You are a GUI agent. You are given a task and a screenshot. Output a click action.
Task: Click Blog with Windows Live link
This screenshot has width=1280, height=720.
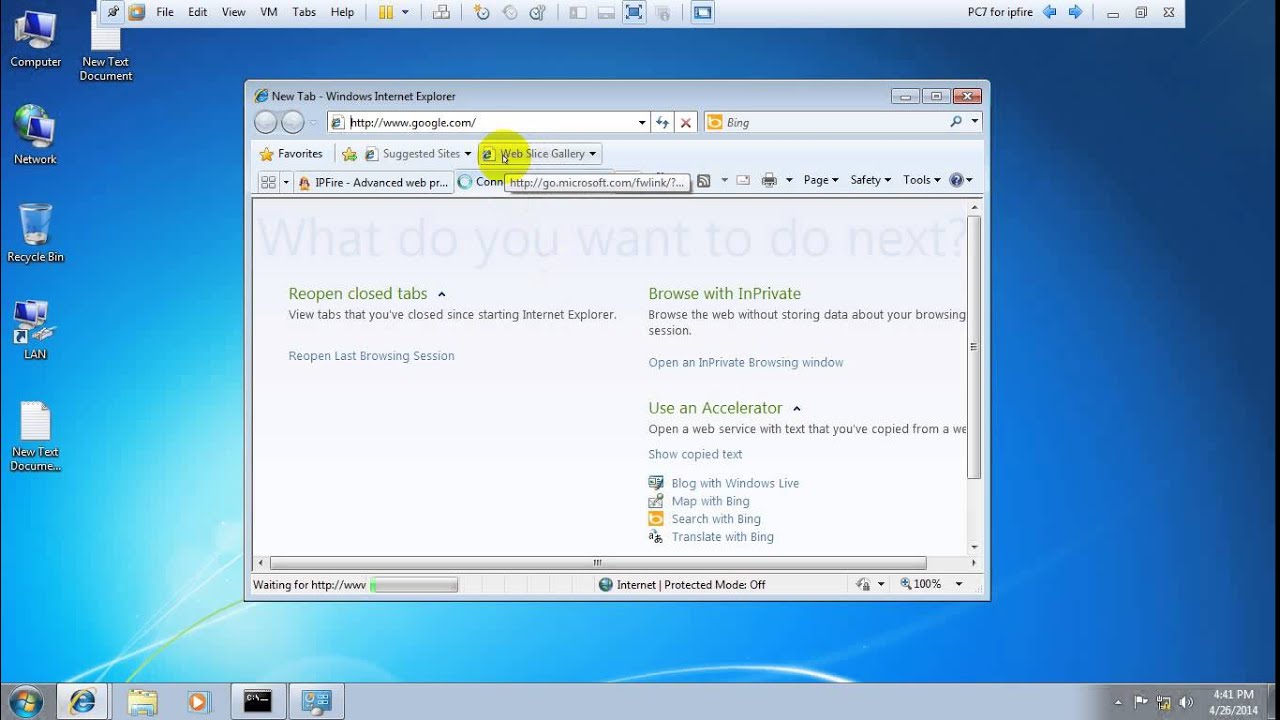(735, 483)
